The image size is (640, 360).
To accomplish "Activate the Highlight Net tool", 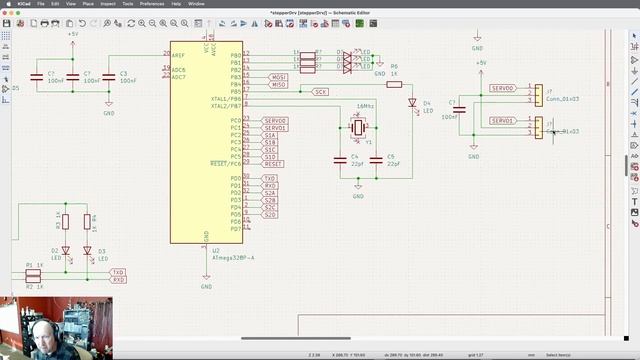I will (634, 47).
